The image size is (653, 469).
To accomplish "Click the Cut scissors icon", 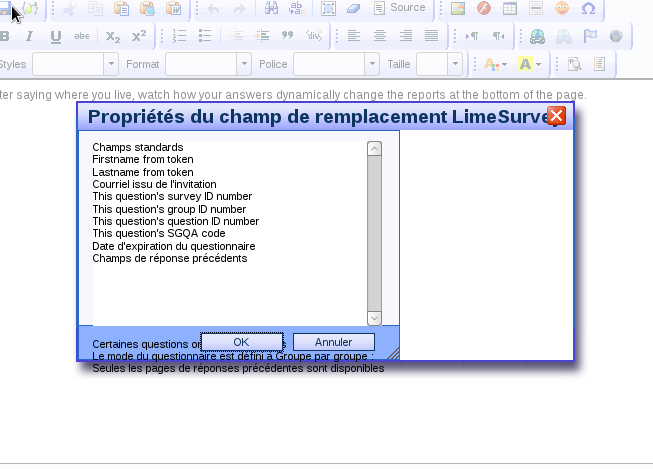I will click(x=69, y=8).
